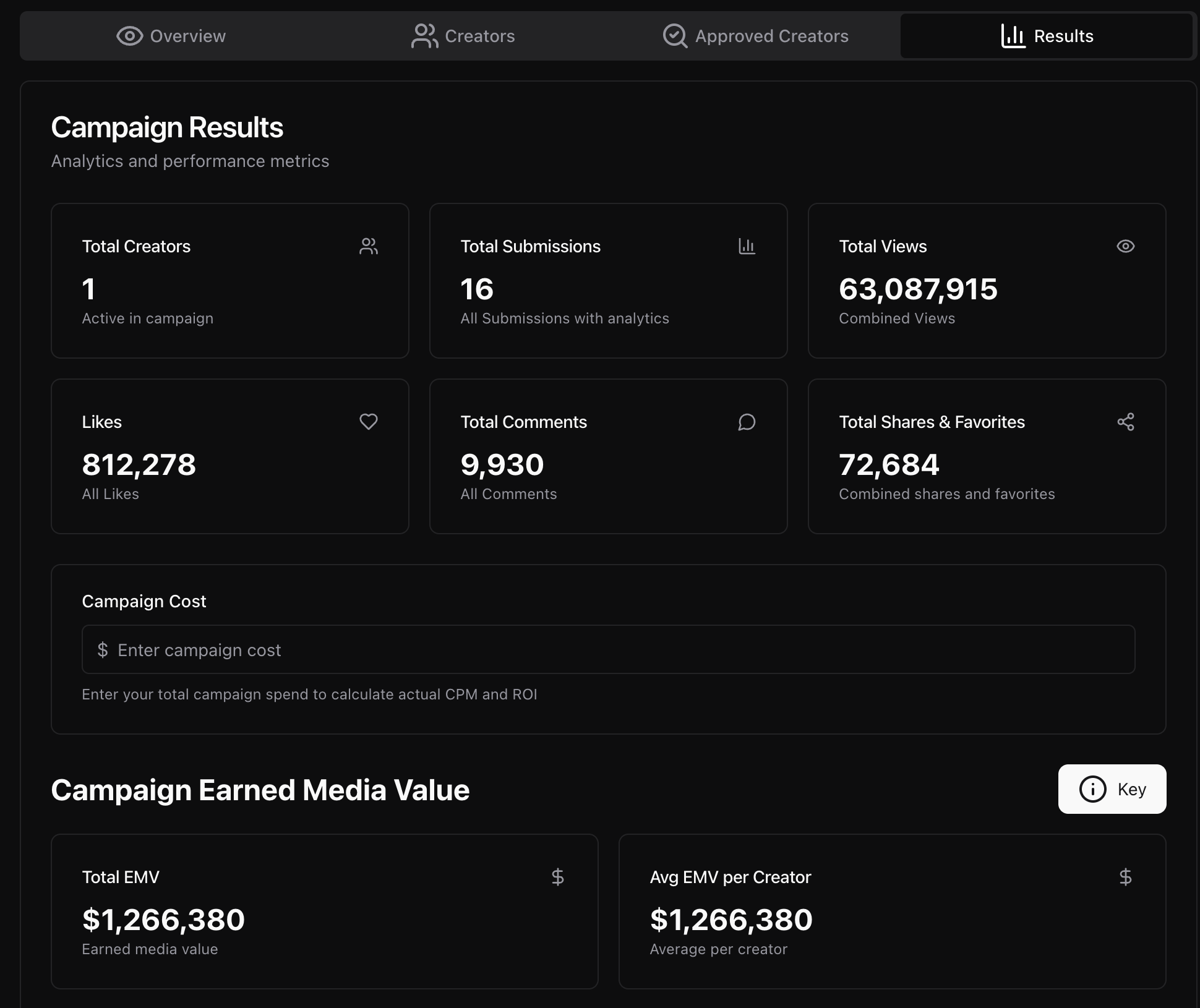Click the eye icon on the Overview tab

pyautogui.click(x=129, y=36)
